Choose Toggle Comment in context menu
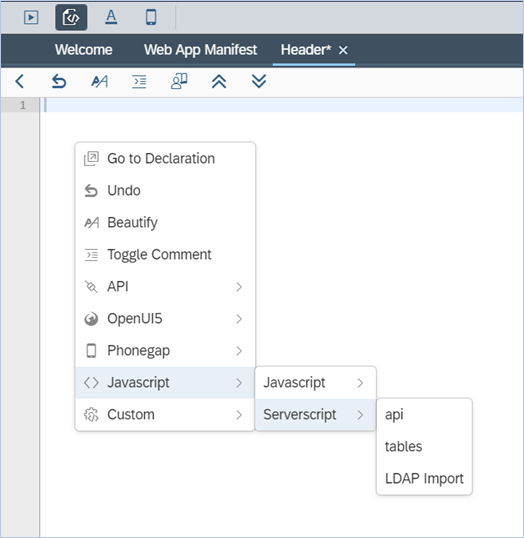Viewport: 524px width, 538px height. (165, 254)
